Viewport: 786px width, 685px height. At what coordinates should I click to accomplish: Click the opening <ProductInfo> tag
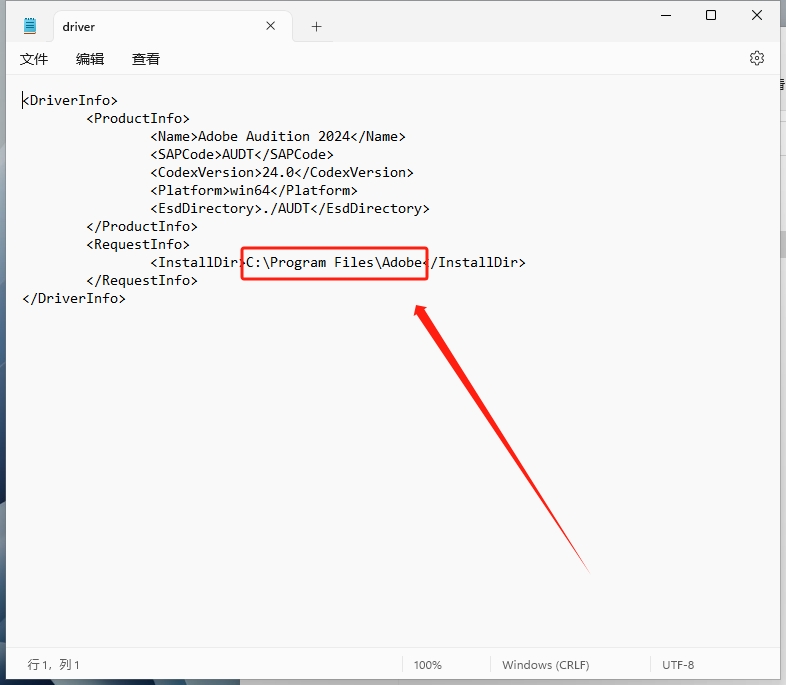coord(138,118)
